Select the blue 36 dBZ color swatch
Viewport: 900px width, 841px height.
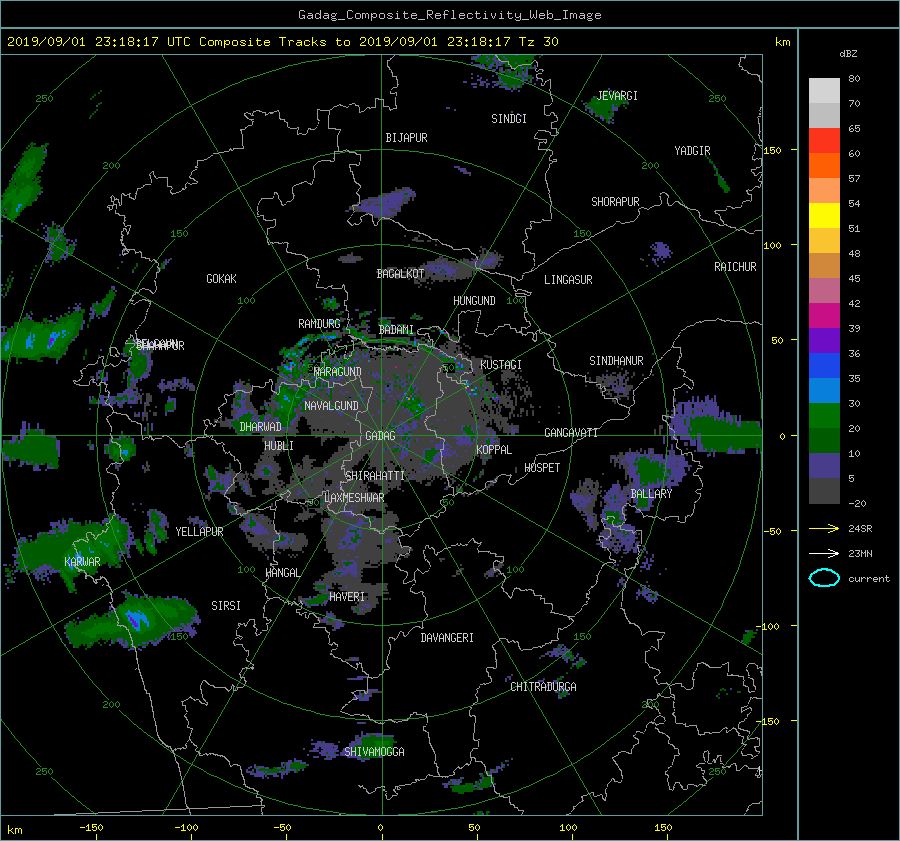(824, 365)
